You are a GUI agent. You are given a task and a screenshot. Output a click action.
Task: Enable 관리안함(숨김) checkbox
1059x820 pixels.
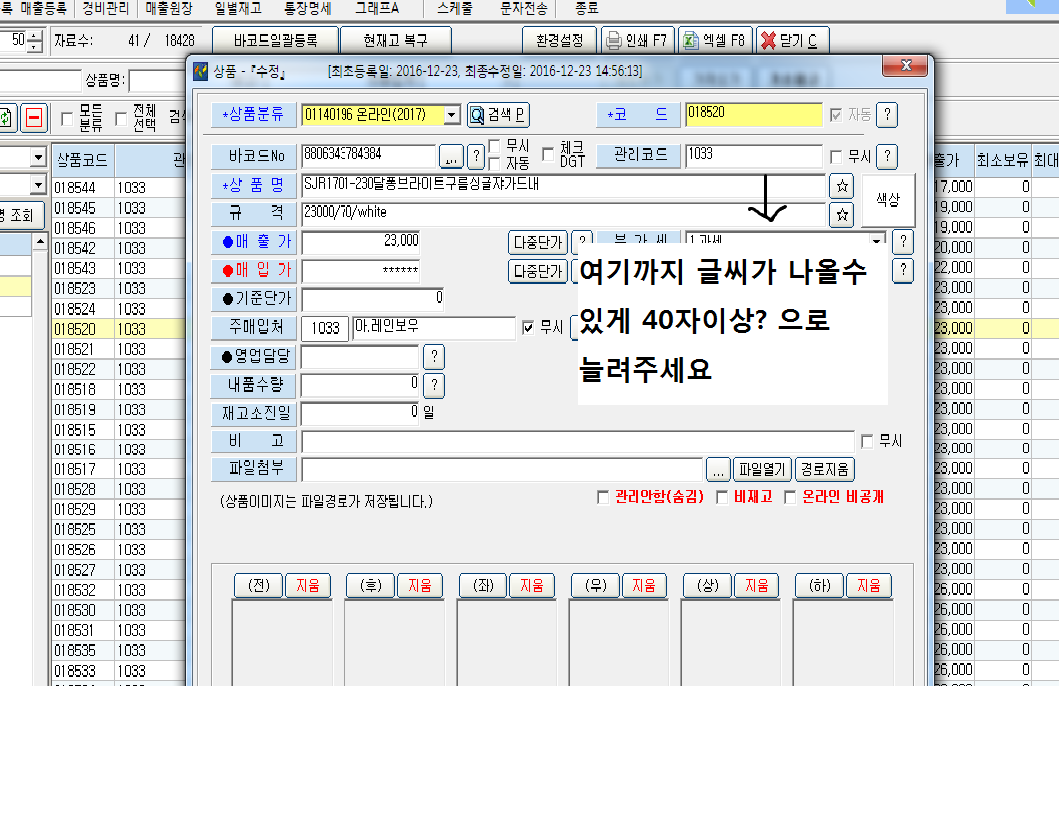pyautogui.click(x=603, y=497)
